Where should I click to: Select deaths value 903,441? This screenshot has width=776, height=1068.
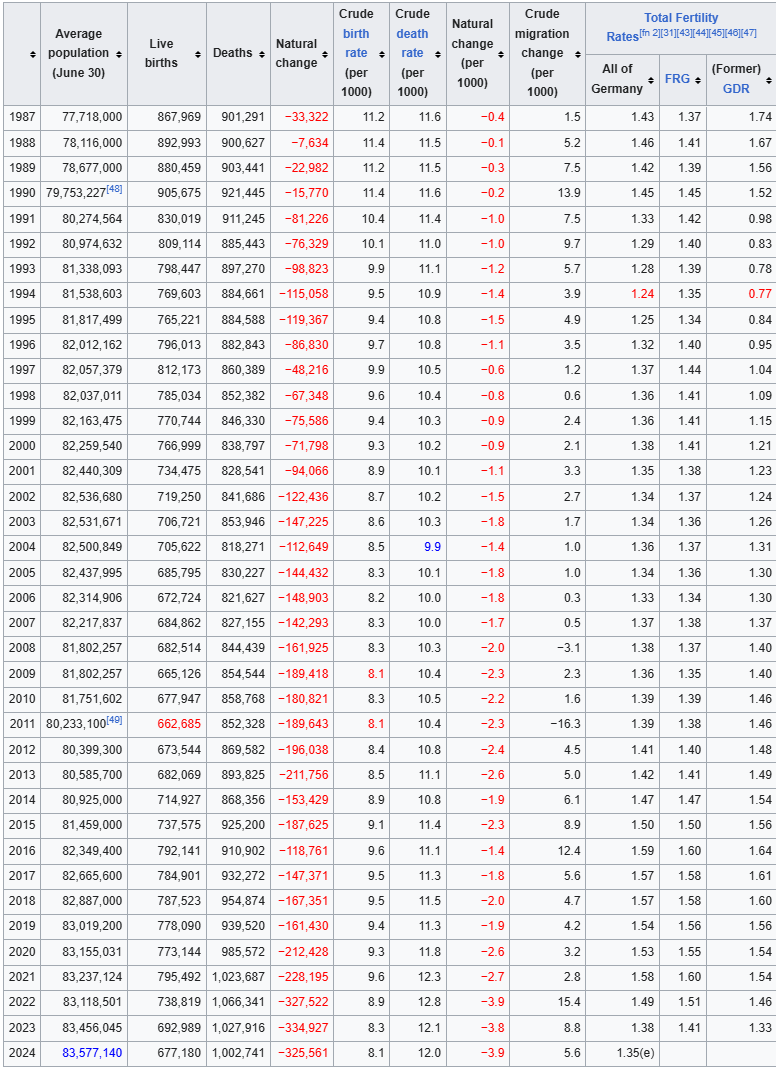[243, 168]
